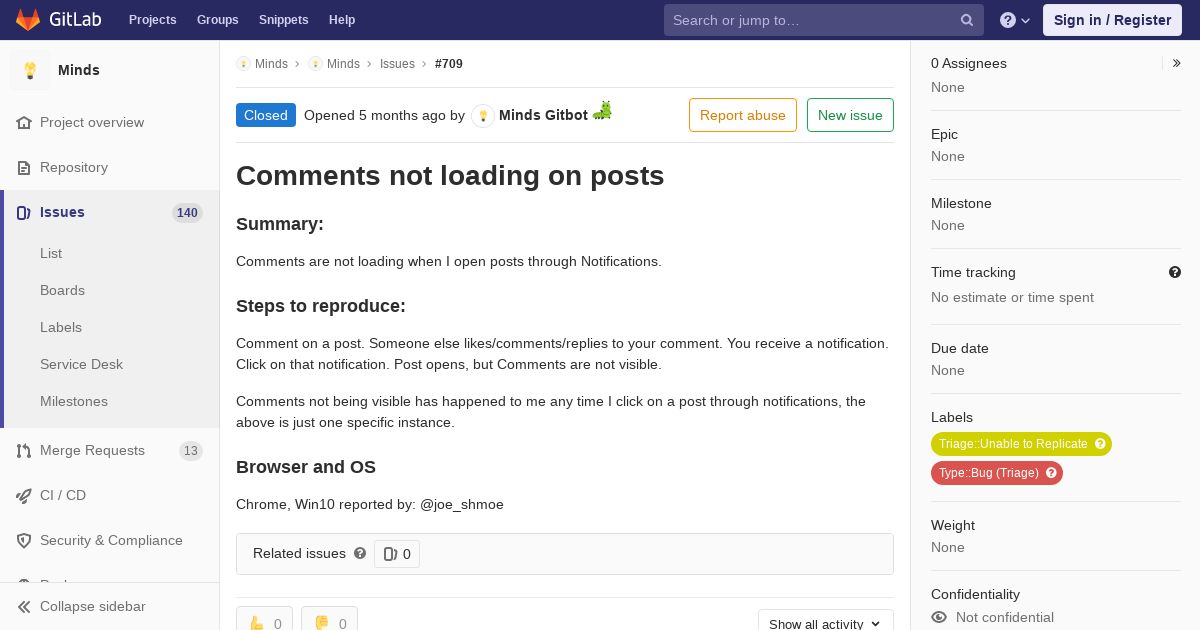Image resolution: width=1200 pixels, height=630 pixels.
Task: Click the Issues count badge 140
Action: (x=187, y=212)
